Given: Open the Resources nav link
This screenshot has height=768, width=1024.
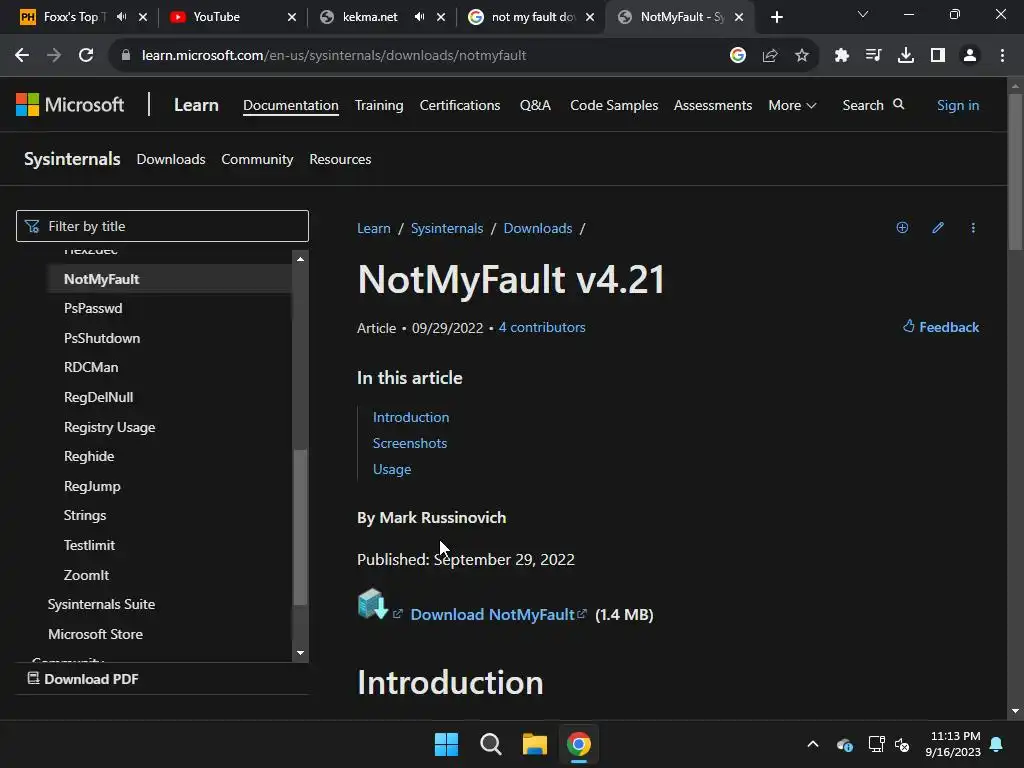Looking at the screenshot, I should coord(340,159).
